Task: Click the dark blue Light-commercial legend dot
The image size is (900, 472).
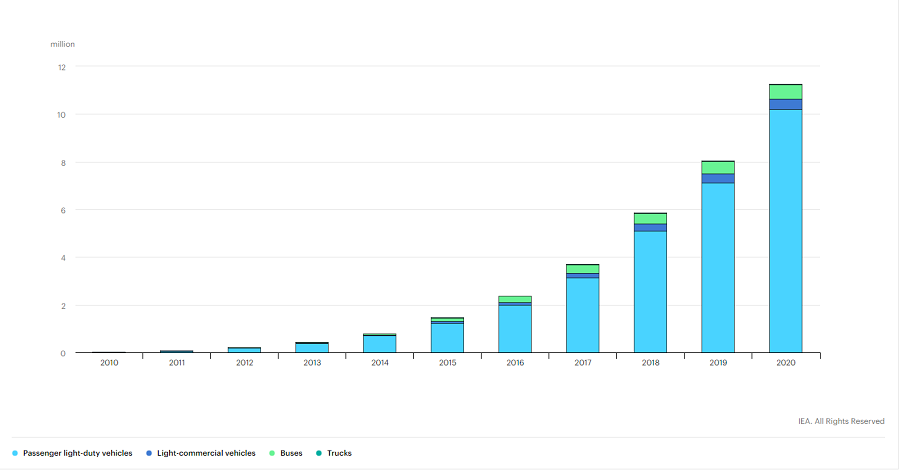Action: (x=147, y=453)
